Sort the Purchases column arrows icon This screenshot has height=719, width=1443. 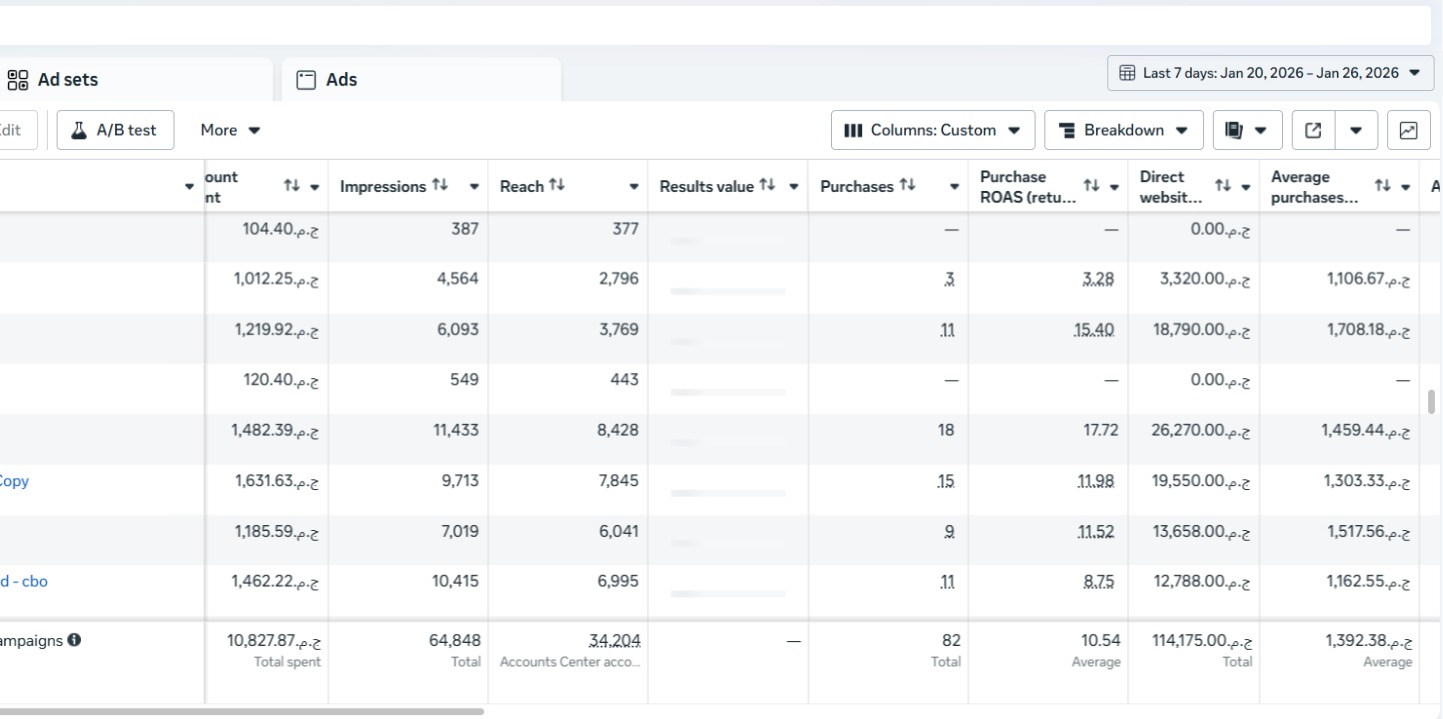[907, 186]
